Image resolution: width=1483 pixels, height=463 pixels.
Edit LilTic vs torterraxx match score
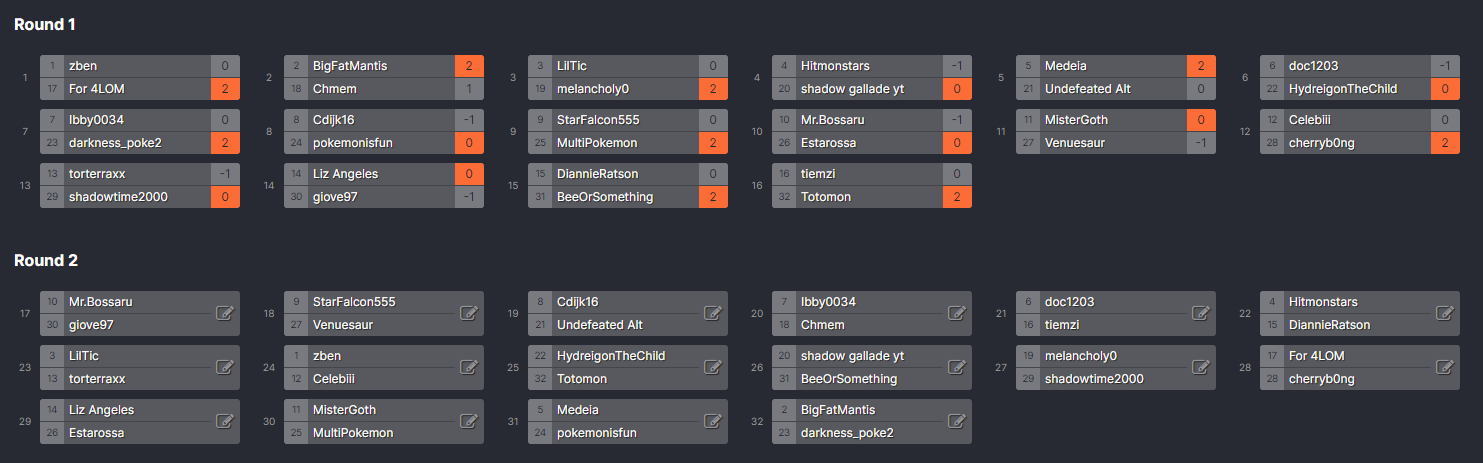coord(225,367)
